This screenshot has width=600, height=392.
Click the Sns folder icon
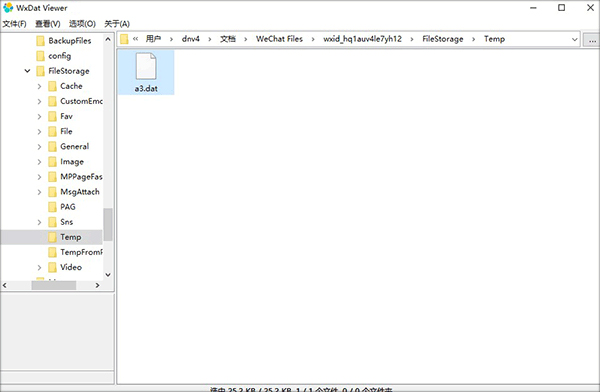point(52,222)
